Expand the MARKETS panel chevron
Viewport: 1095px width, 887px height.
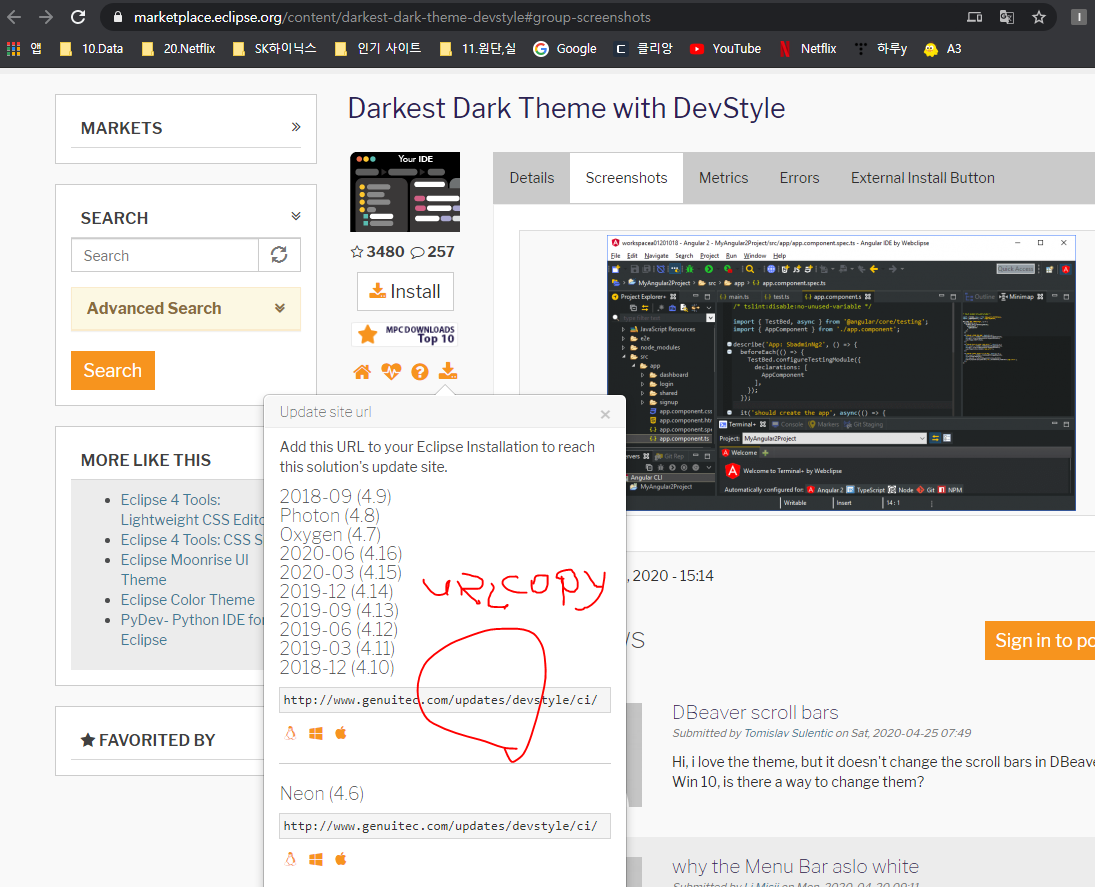pyautogui.click(x=296, y=126)
